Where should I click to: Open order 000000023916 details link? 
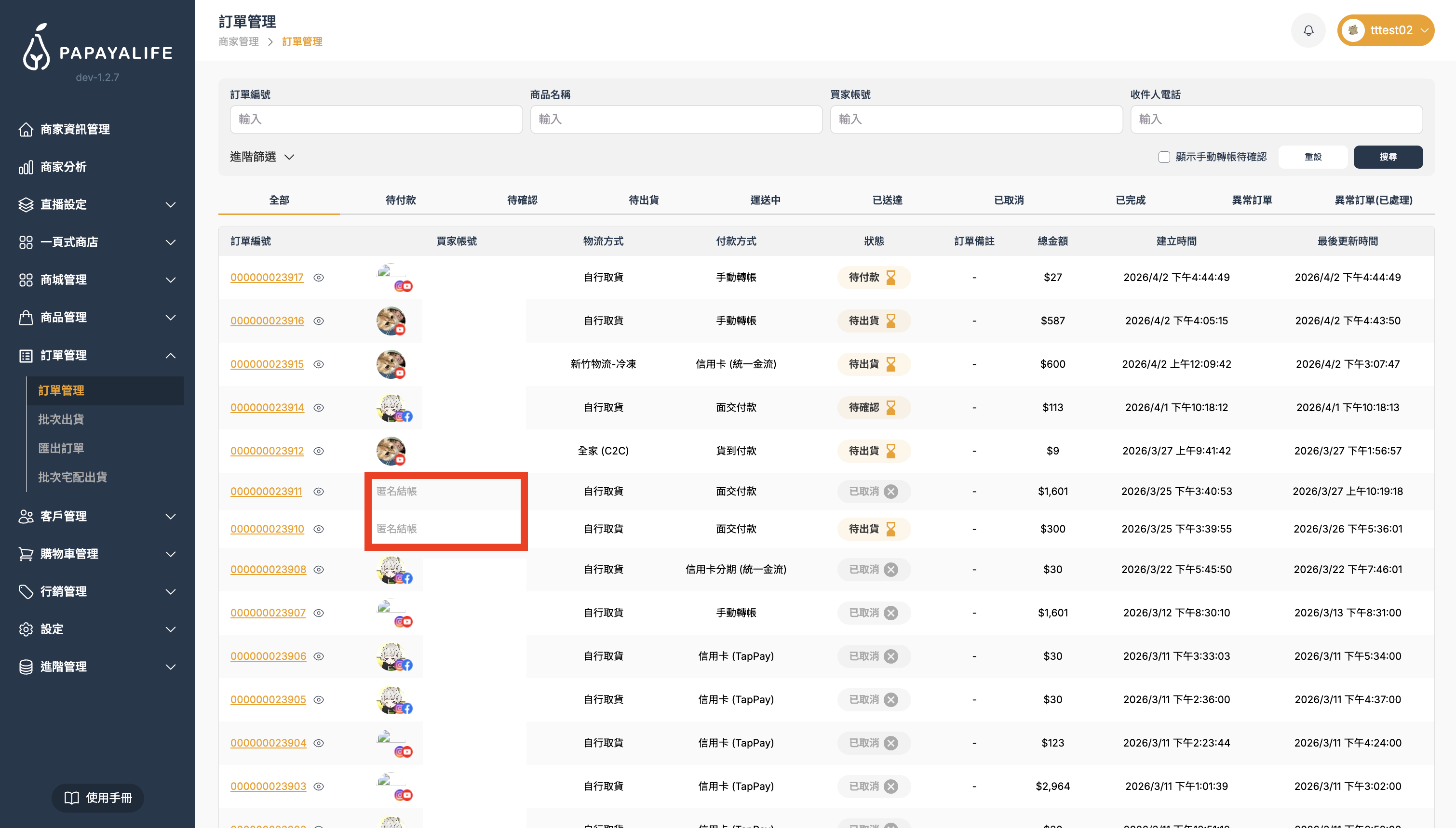click(267, 321)
